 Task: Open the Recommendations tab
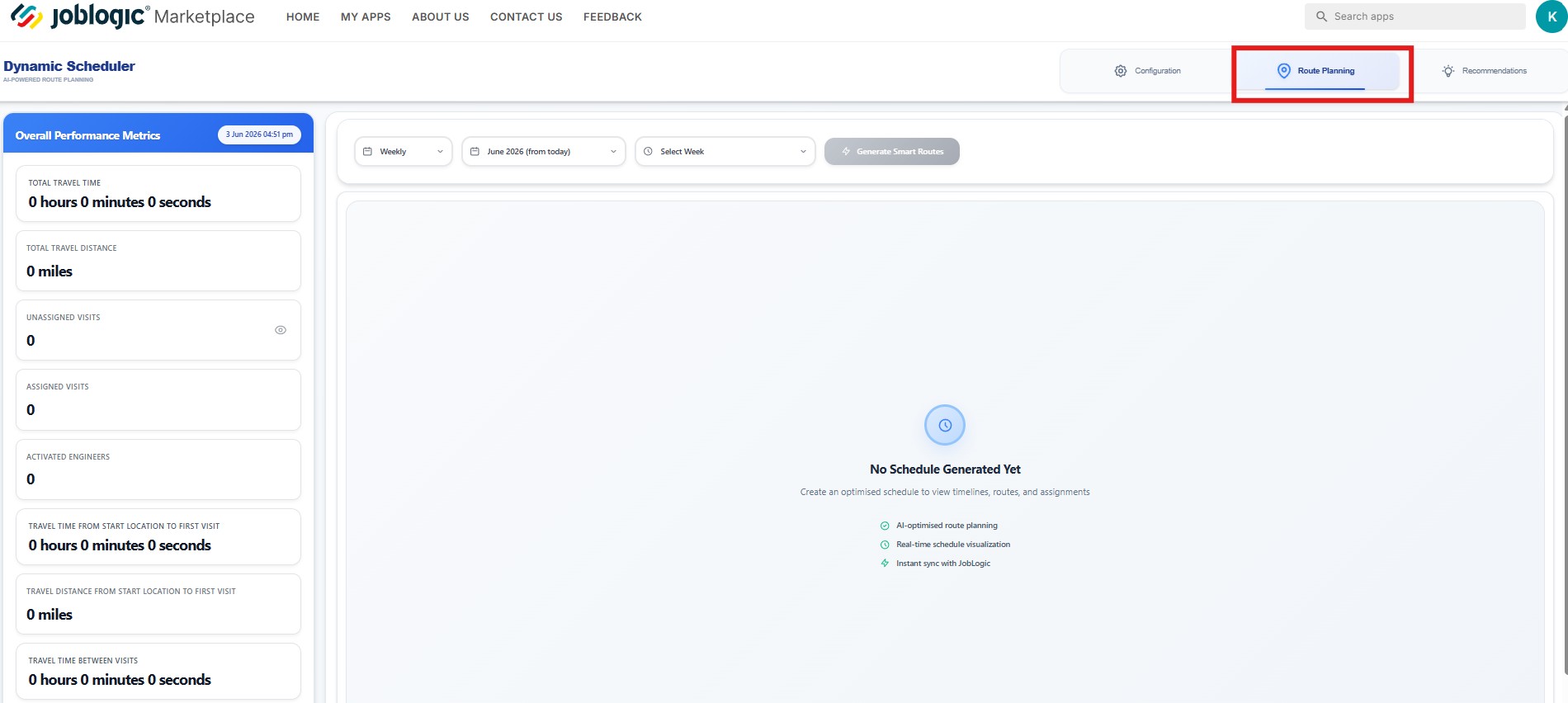pyautogui.click(x=1484, y=71)
